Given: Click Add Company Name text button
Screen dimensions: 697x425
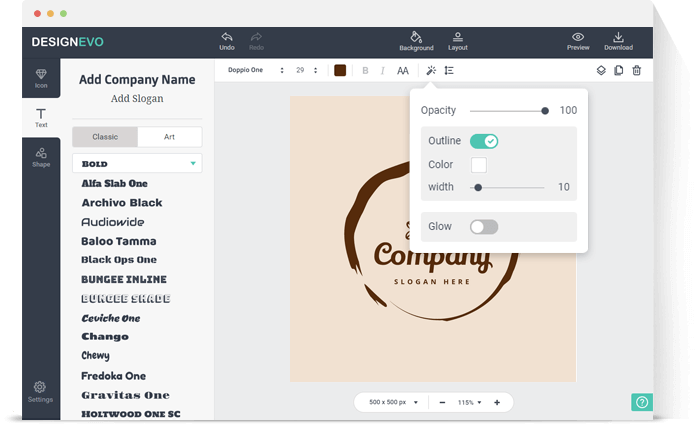Looking at the screenshot, I should point(137,80).
